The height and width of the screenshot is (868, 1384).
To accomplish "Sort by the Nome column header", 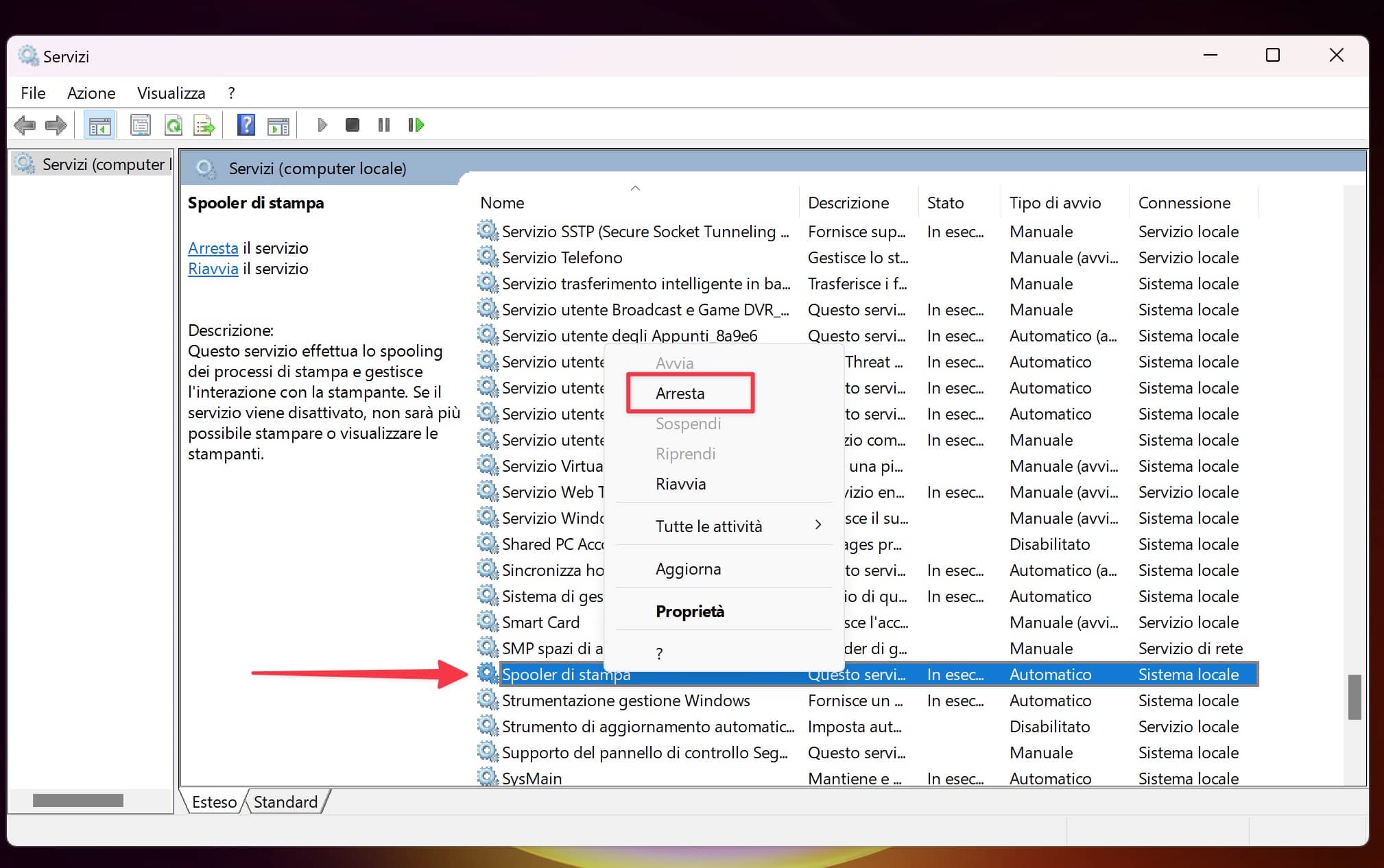I will click(x=636, y=202).
